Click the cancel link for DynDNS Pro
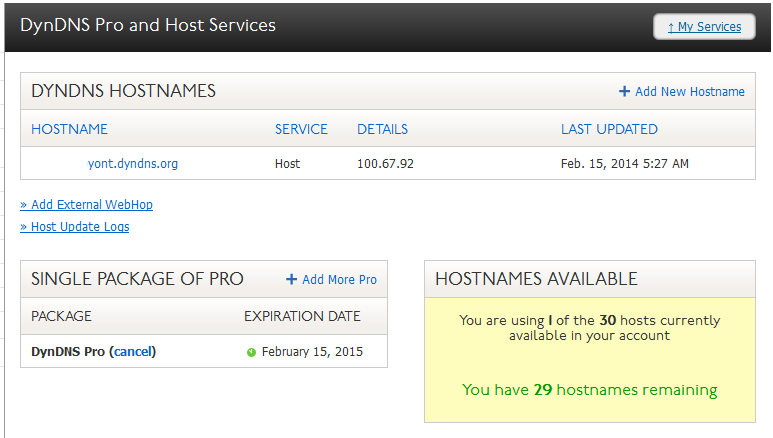This screenshot has height=438, width=773. coord(134,352)
